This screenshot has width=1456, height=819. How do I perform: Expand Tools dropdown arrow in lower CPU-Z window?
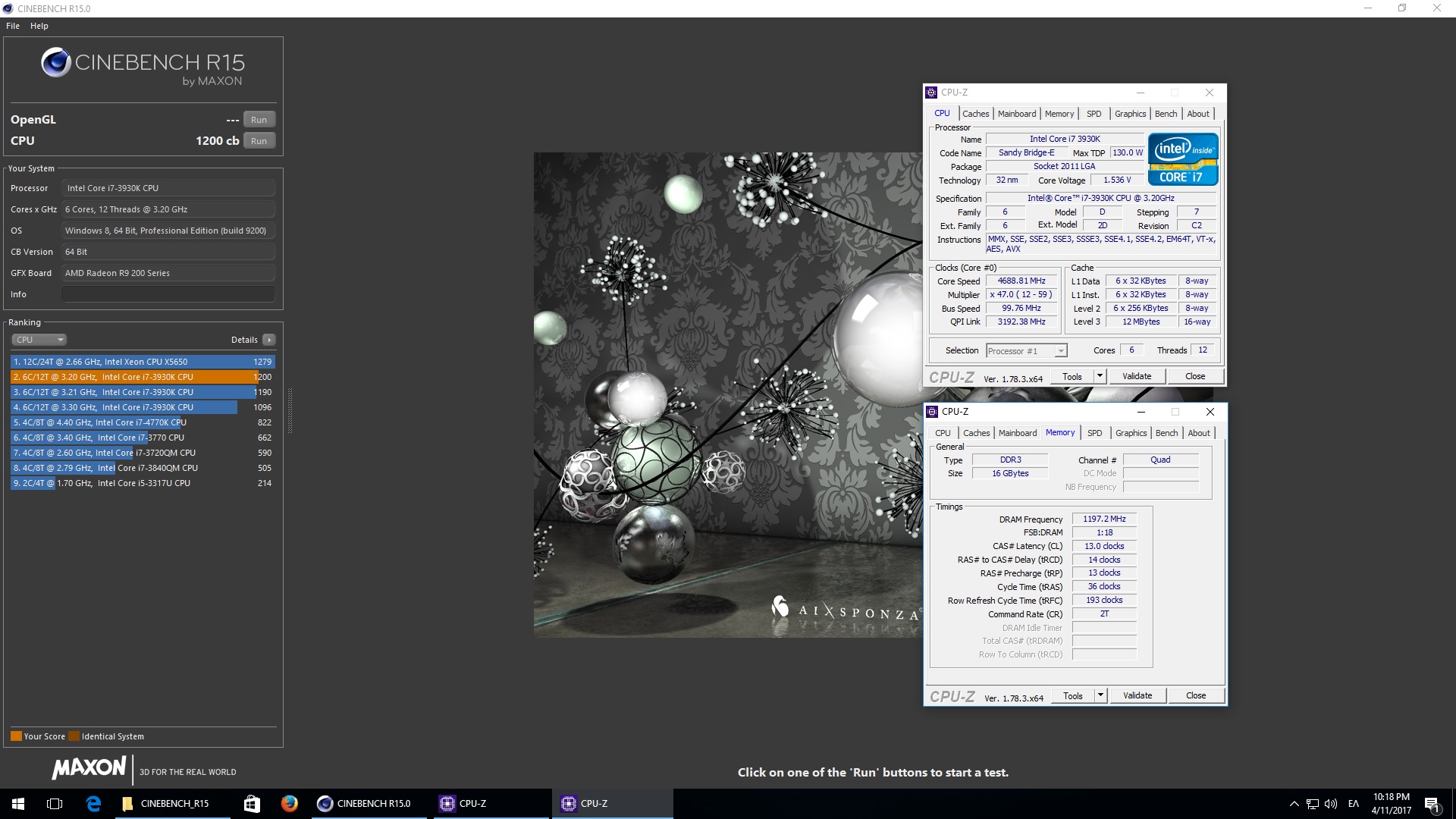(1101, 696)
